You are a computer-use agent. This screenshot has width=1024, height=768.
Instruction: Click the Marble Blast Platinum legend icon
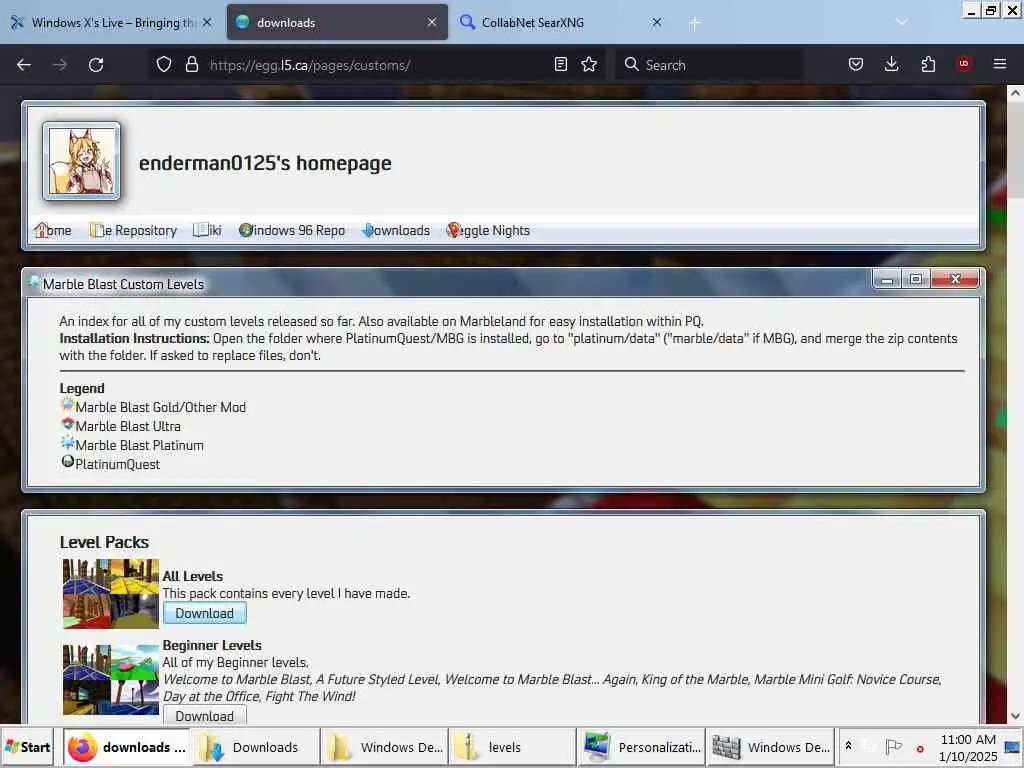pyautogui.click(x=67, y=443)
